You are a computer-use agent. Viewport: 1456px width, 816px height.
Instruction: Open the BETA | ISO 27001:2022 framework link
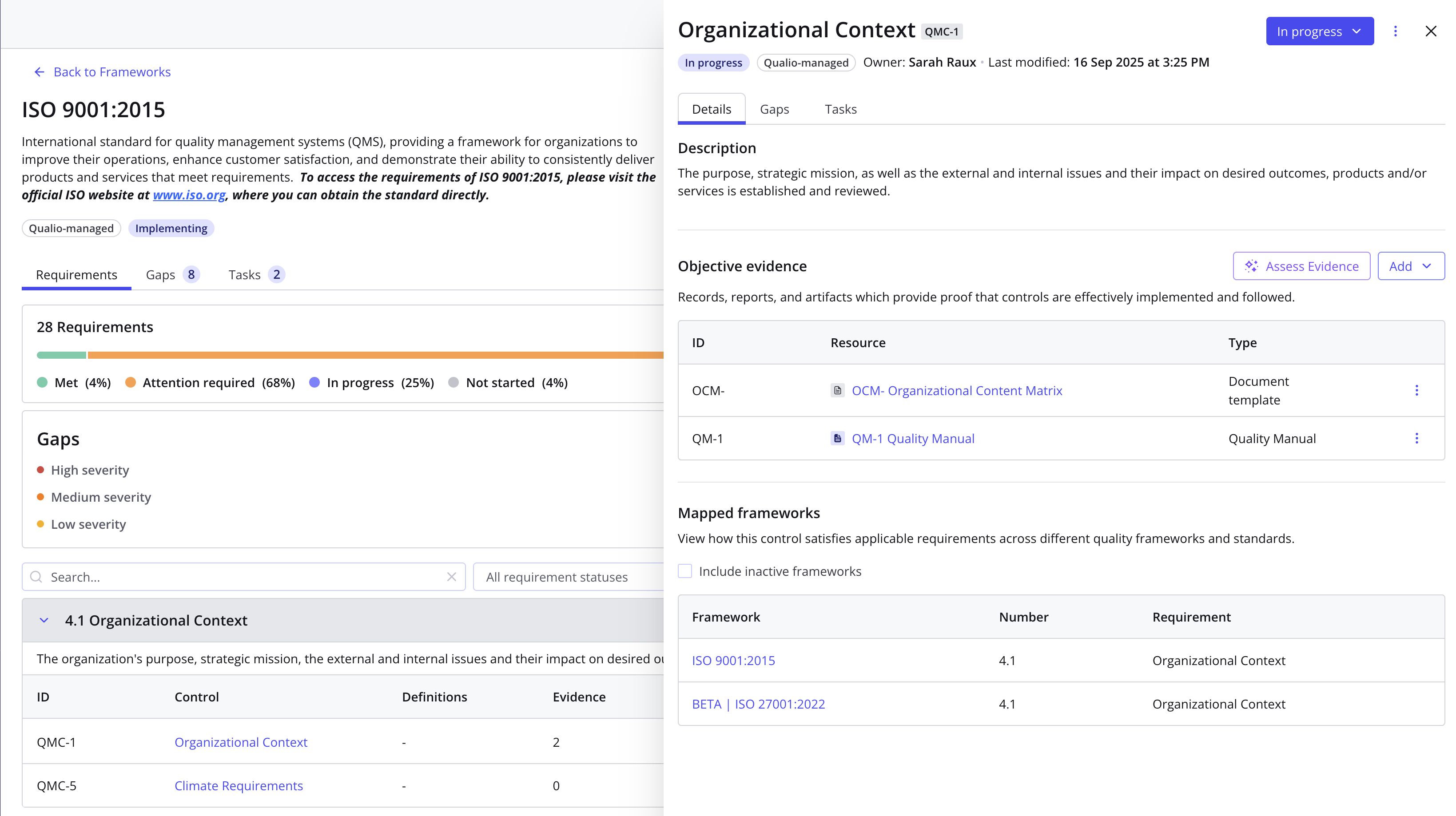(x=759, y=704)
